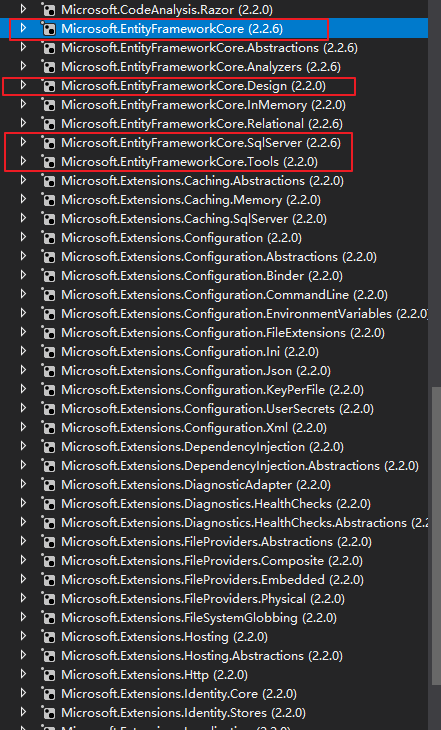Expand the Microsoft.EntityFrameworkCore (2.2.6) node
The image size is (441, 730).
click(23, 28)
